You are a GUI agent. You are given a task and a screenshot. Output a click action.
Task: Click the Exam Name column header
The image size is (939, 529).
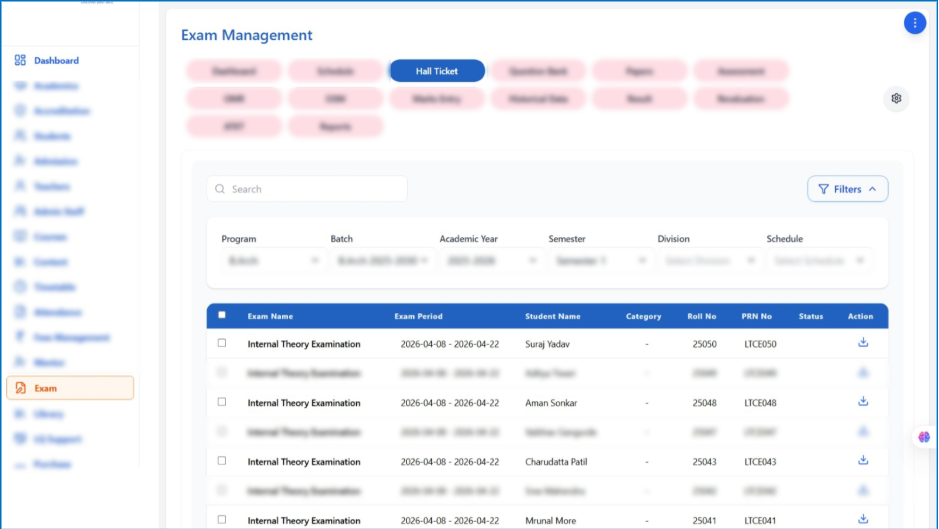pos(270,316)
